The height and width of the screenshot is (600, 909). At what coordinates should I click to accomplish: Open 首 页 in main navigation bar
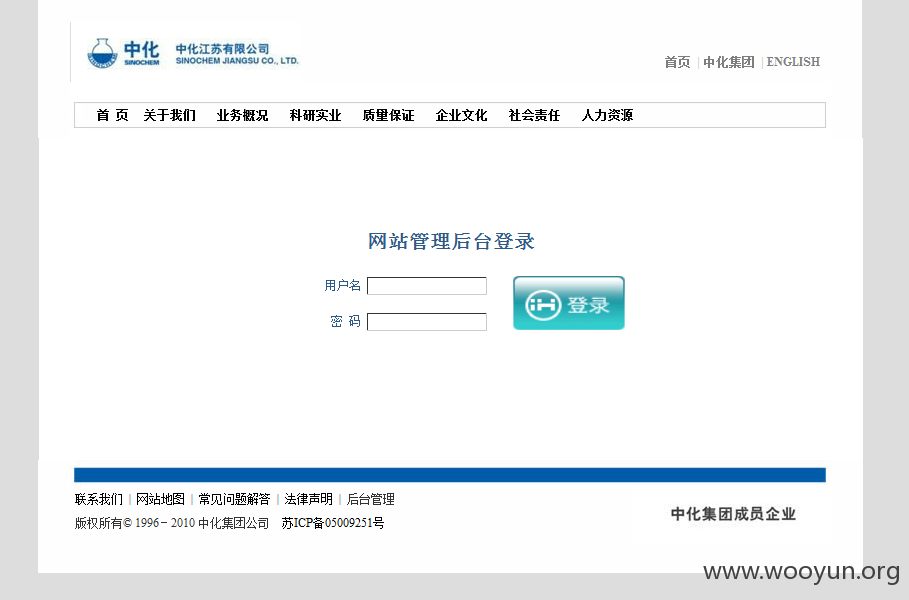(112, 115)
